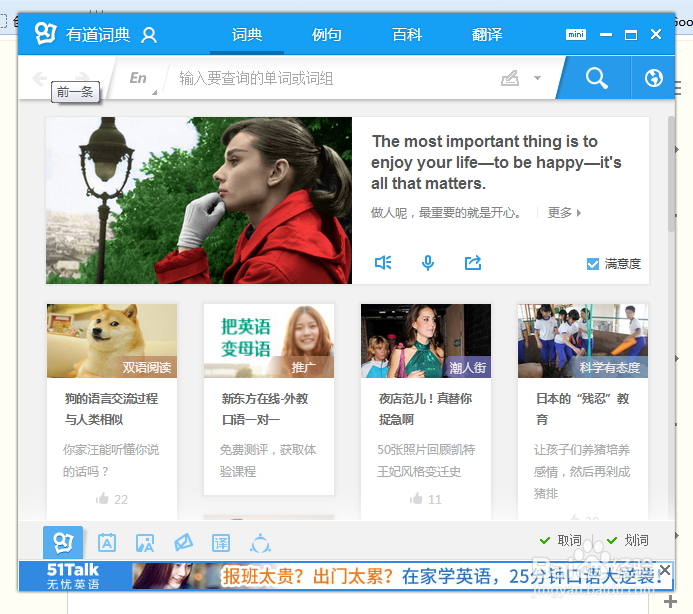The width and height of the screenshot is (693, 614).
Task: Open the picture translation icon
Action: (x=145, y=543)
